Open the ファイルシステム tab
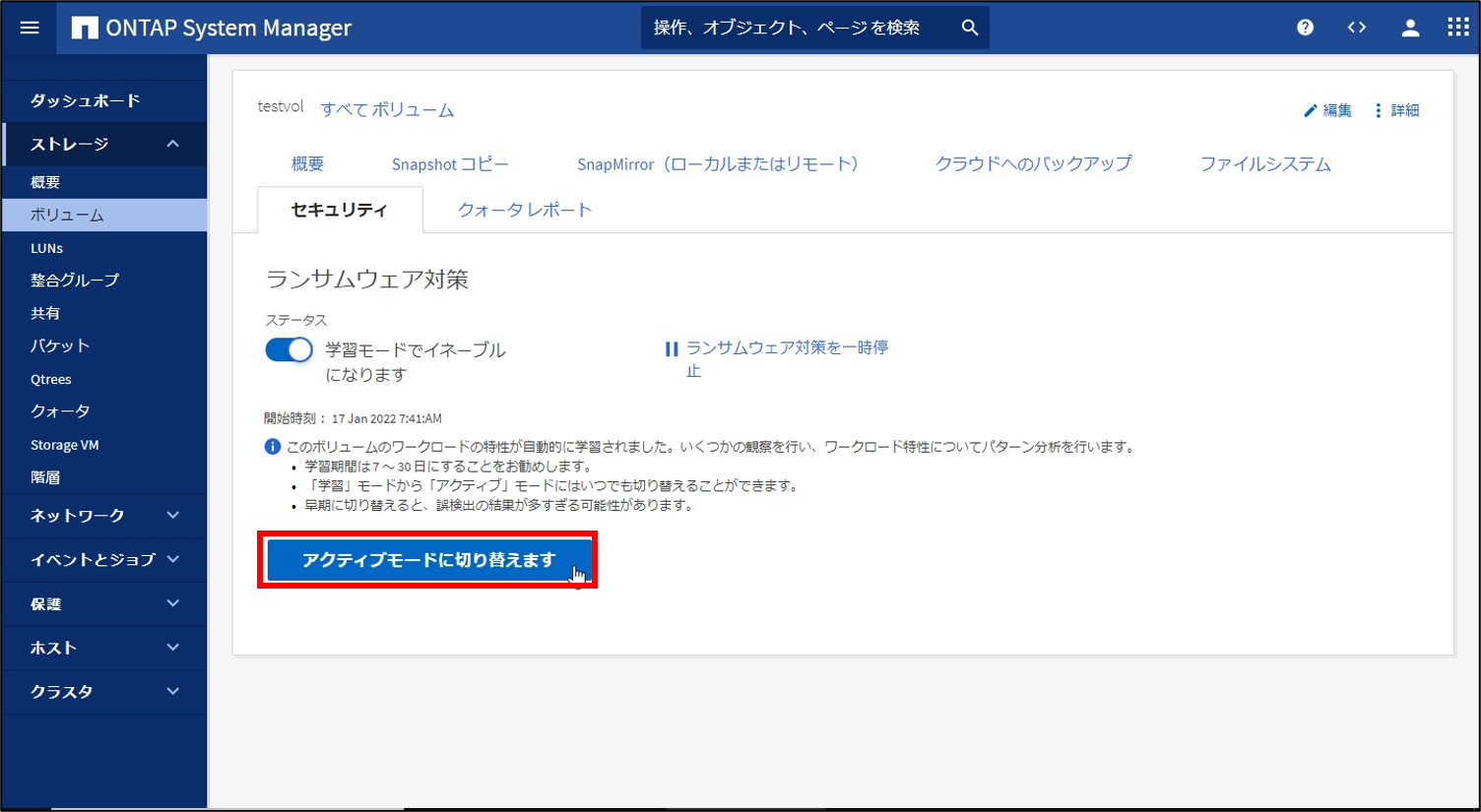This screenshot has height=812, width=1481. pos(1265,164)
